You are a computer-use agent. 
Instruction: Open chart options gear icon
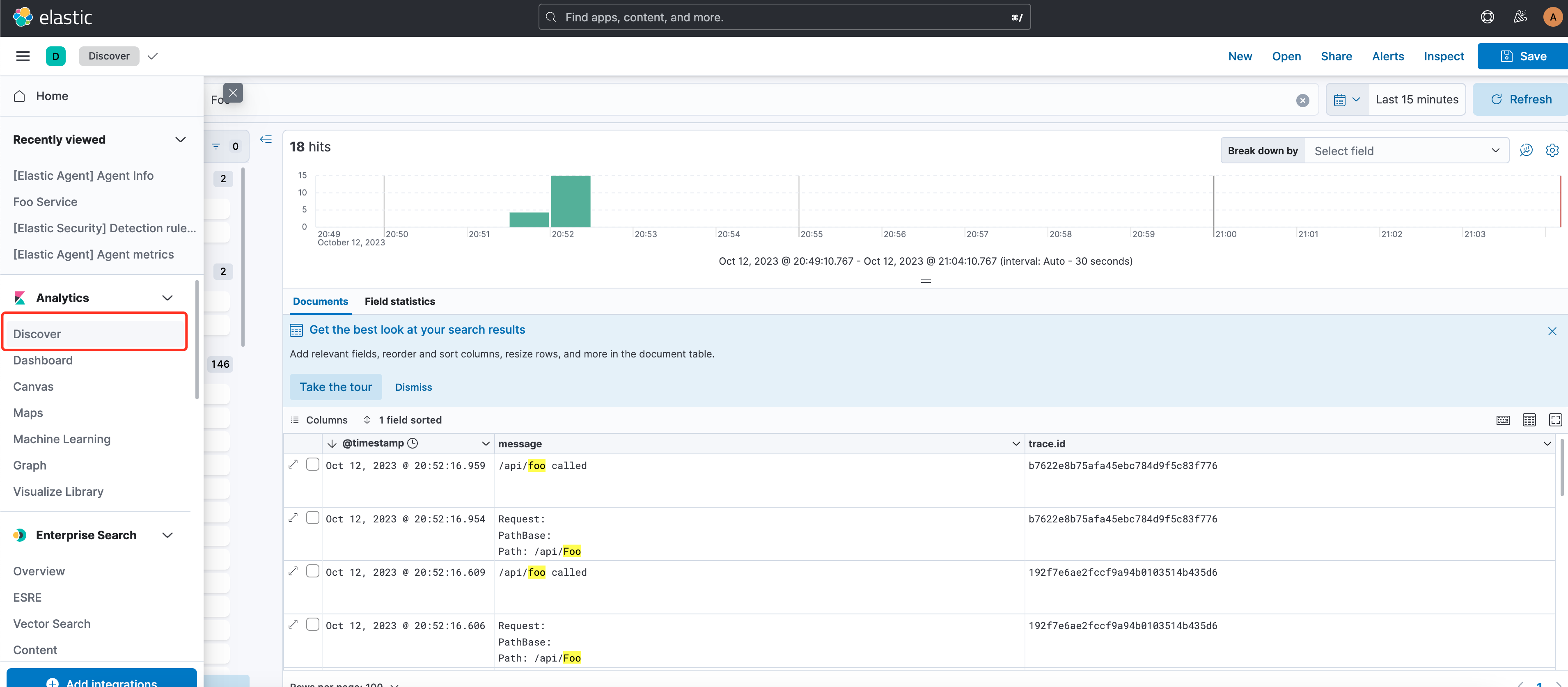click(1552, 150)
